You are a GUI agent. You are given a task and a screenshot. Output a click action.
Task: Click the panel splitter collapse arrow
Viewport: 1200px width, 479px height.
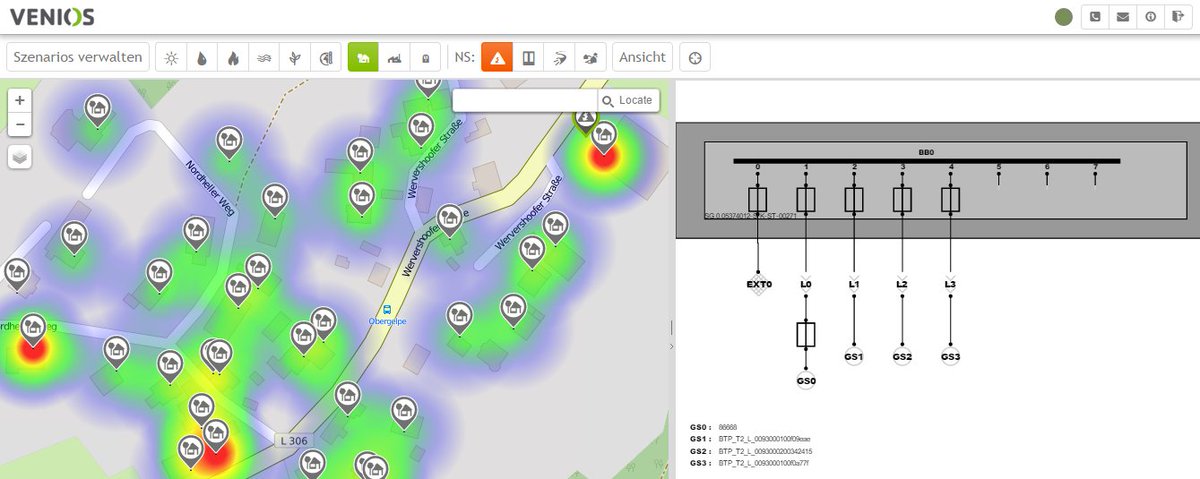click(x=671, y=345)
